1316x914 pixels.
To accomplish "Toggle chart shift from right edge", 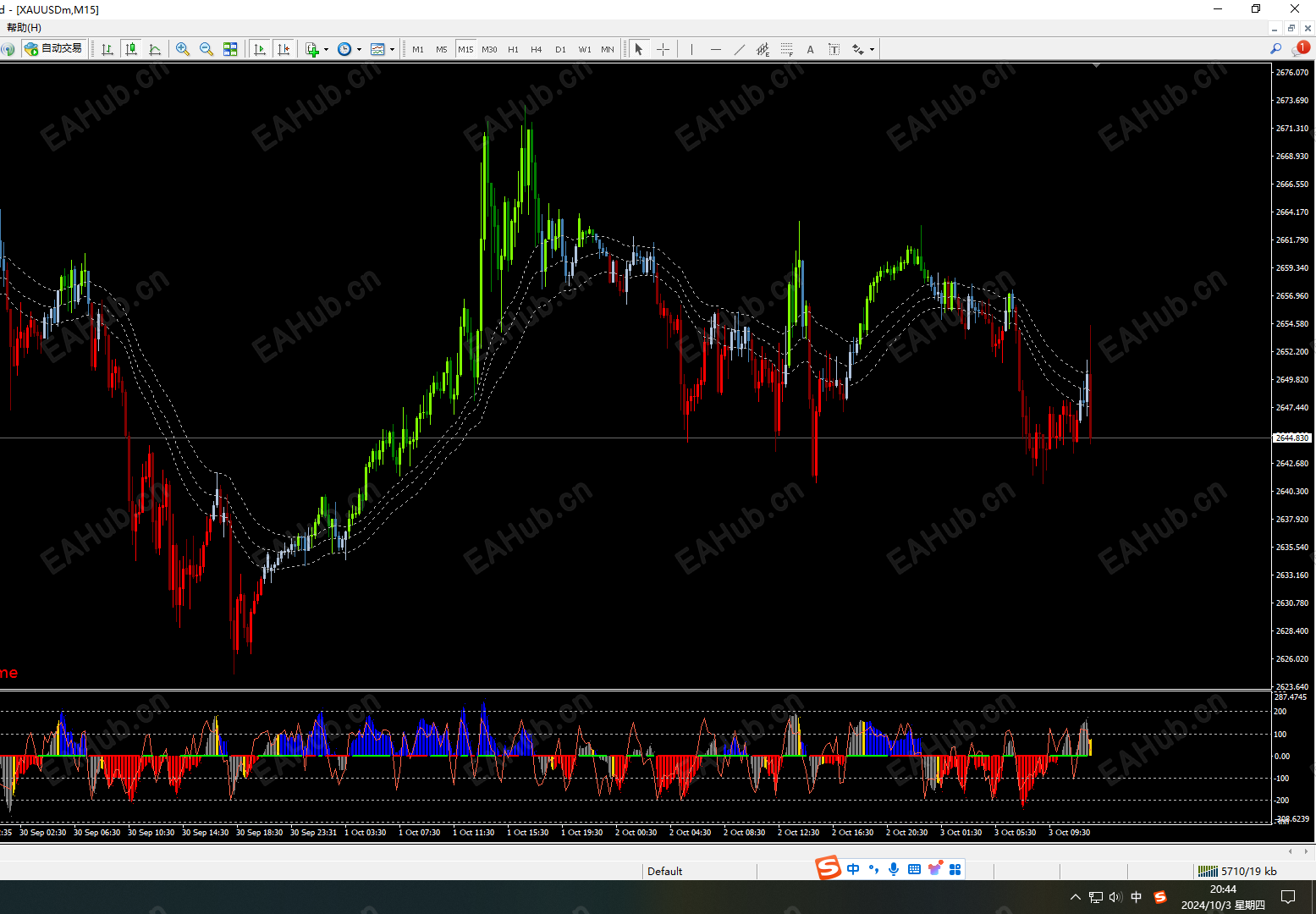I will [x=284, y=49].
